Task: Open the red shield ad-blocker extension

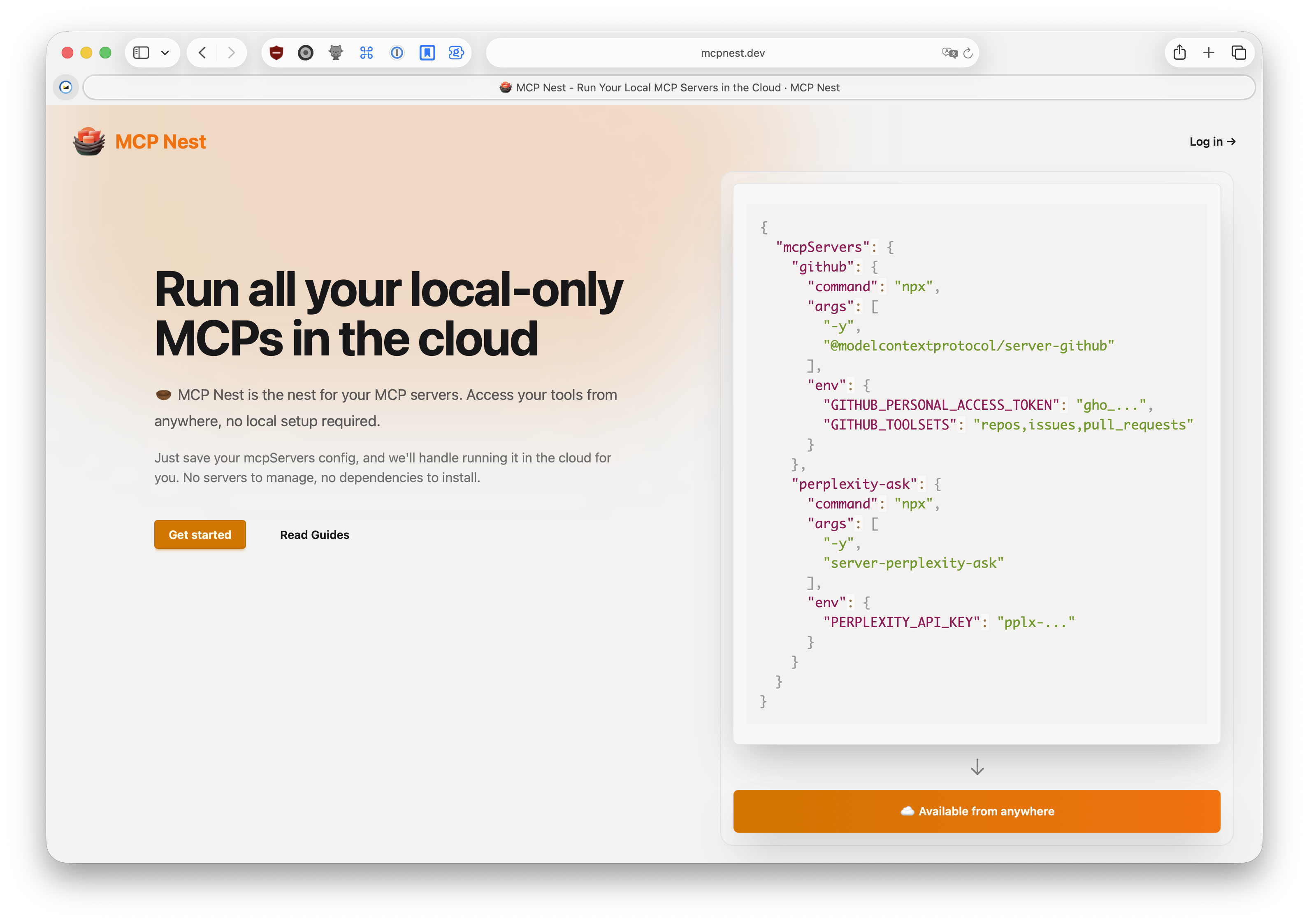Action: 276,52
